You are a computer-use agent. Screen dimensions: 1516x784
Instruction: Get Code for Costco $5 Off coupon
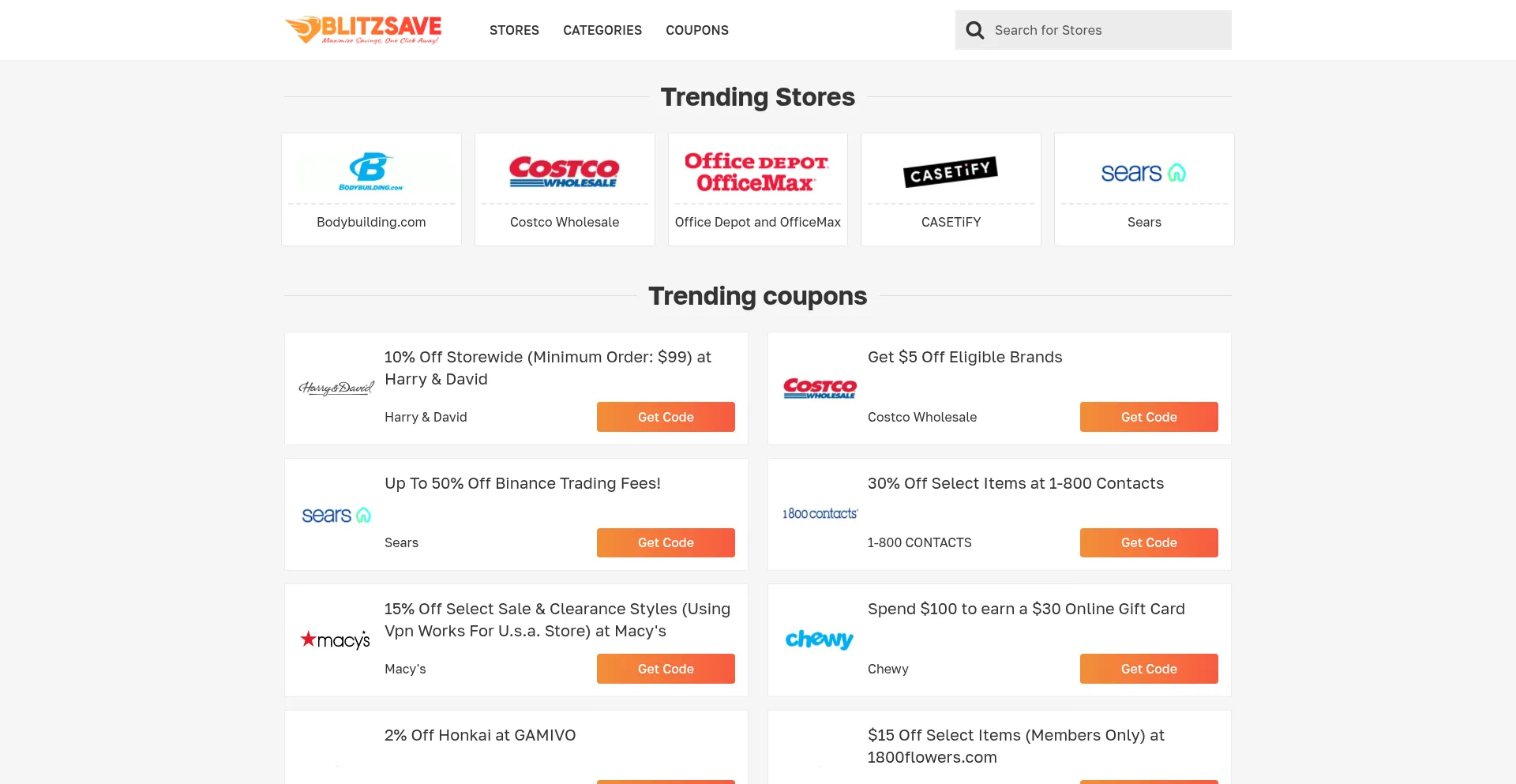(x=1149, y=417)
